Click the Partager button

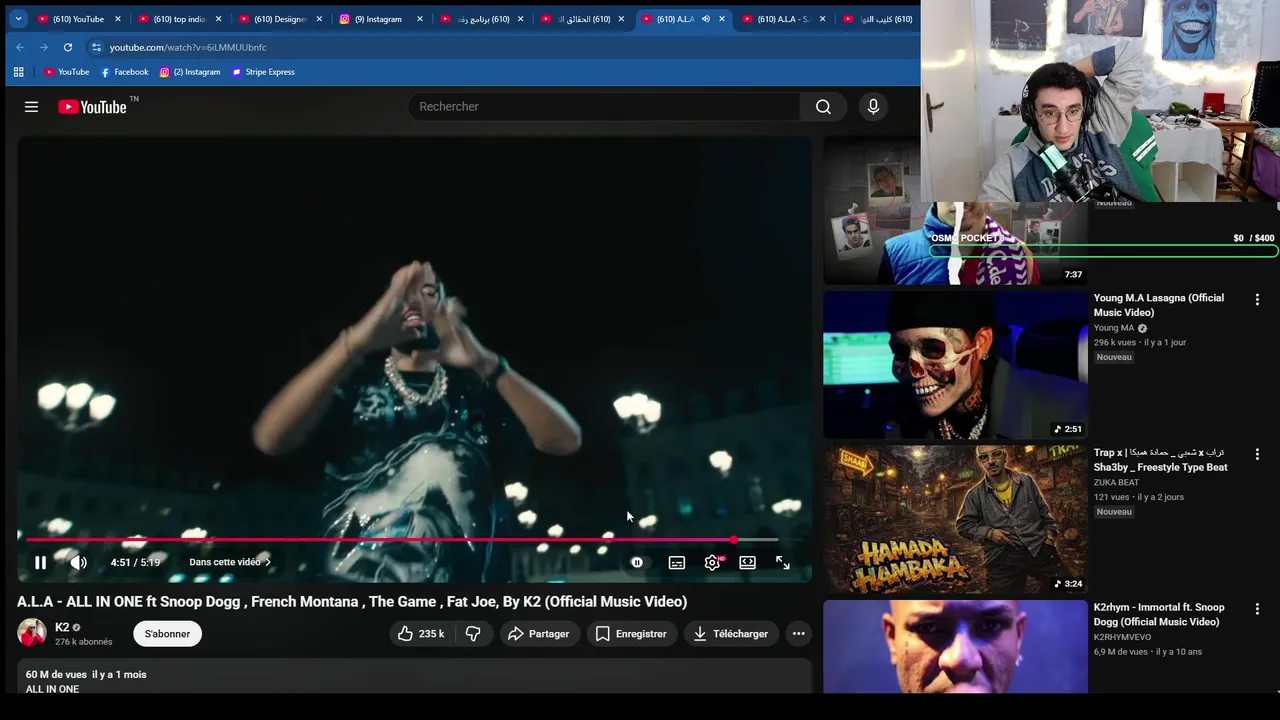point(538,634)
